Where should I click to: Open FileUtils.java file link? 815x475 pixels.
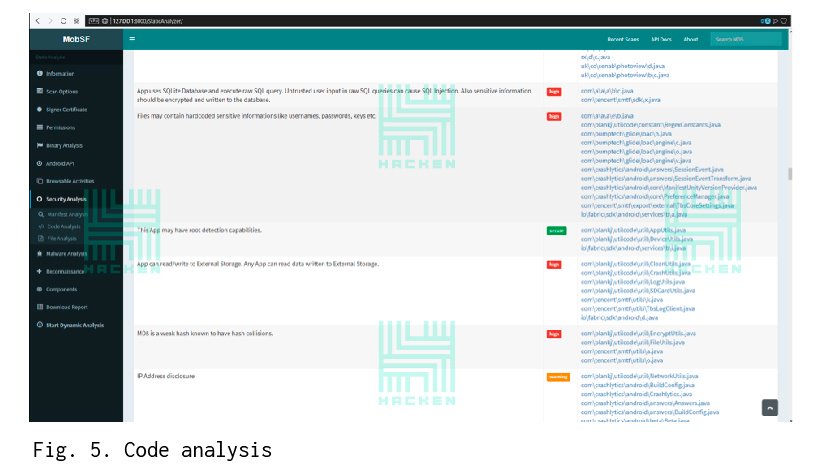pyautogui.click(x=633, y=342)
